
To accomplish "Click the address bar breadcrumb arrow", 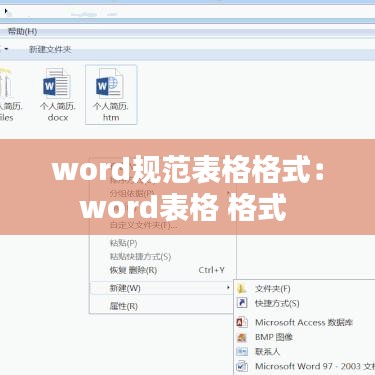I will 6,11.
